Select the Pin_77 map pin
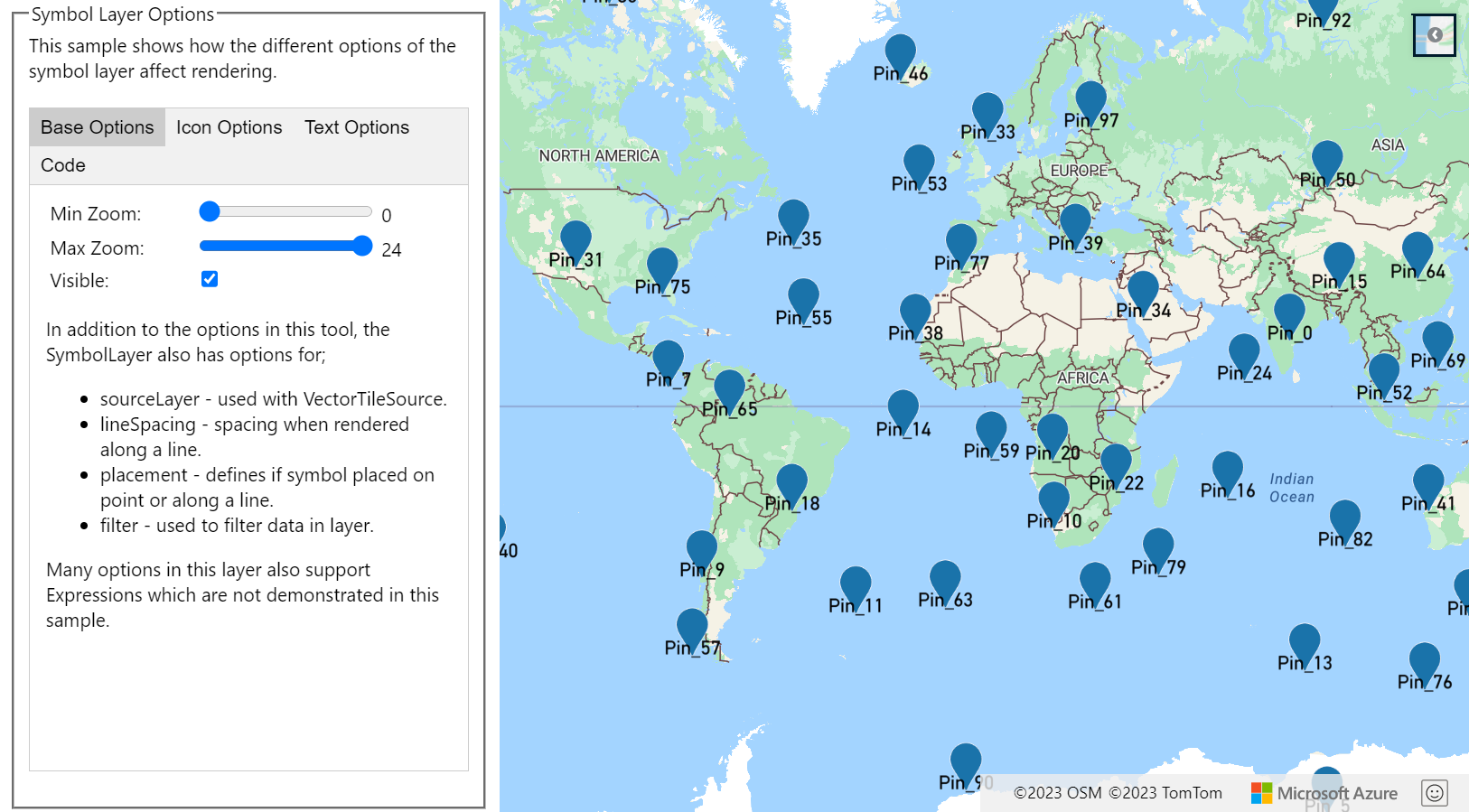Screen dimensions: 1469x812 (x=961, y=244)
